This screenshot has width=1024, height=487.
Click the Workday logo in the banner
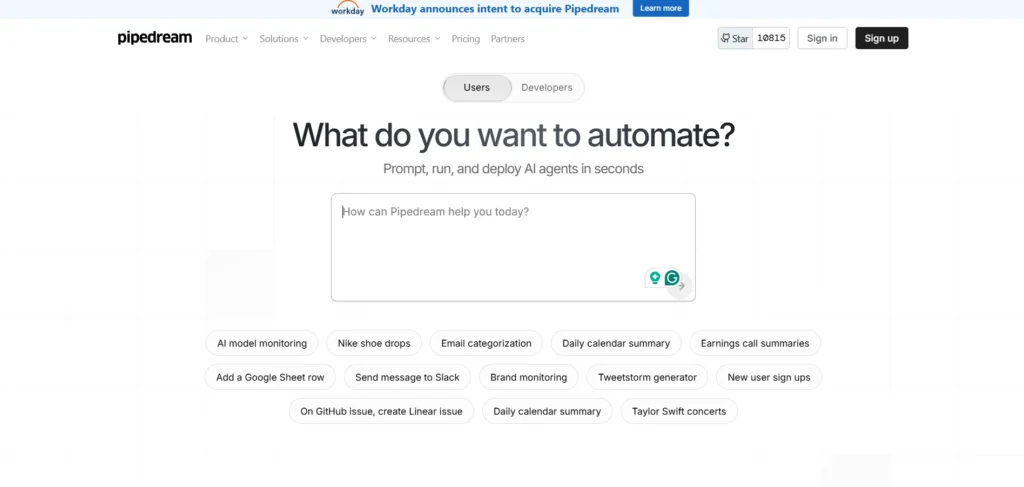347,9
